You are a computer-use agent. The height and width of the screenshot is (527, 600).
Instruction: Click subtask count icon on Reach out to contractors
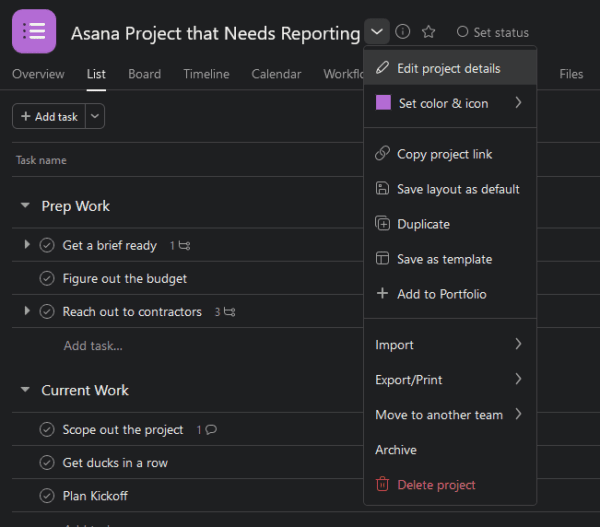pos(225,312)
